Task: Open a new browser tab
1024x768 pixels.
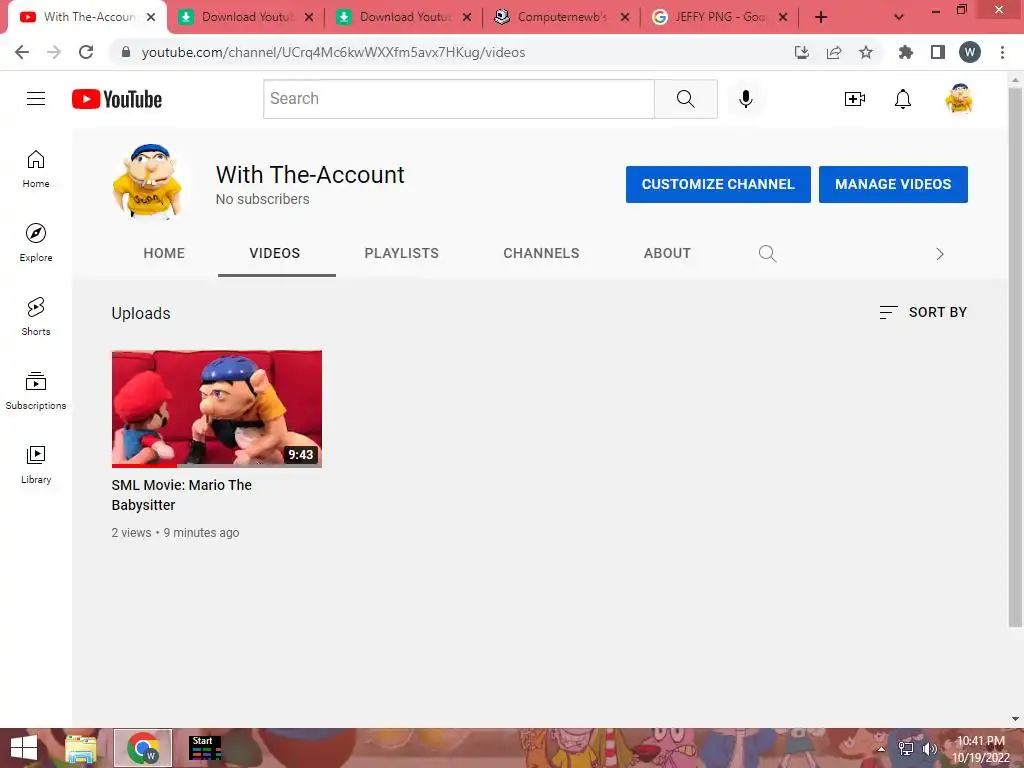Action: coord(821,17)
